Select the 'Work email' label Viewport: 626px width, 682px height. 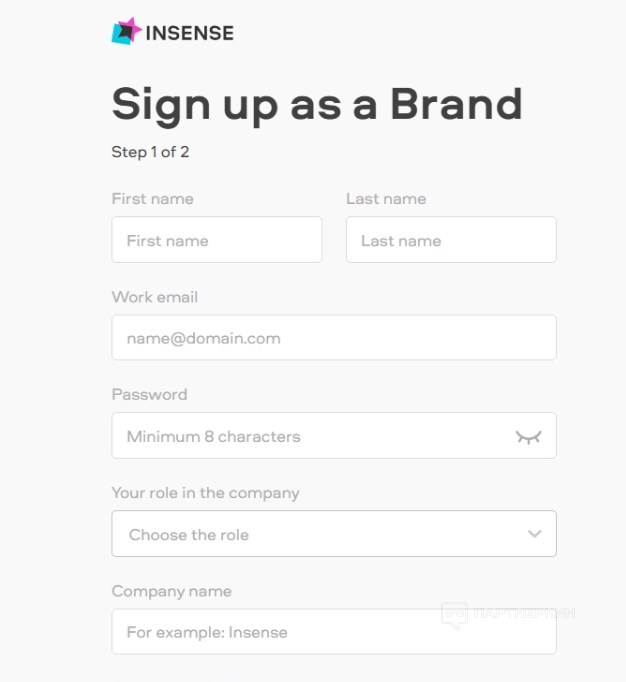155,297
